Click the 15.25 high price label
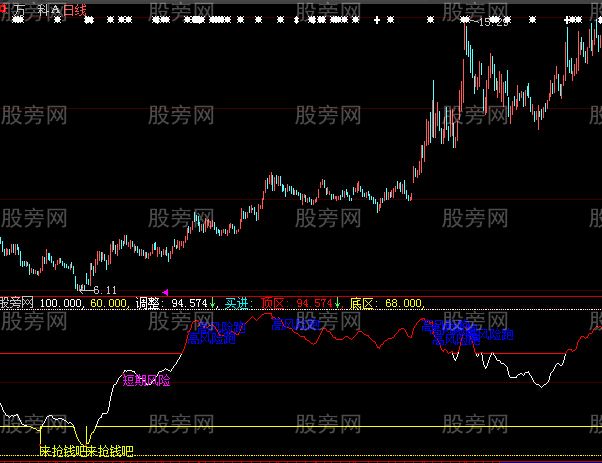Screen dimensions: 602x463 491,22
